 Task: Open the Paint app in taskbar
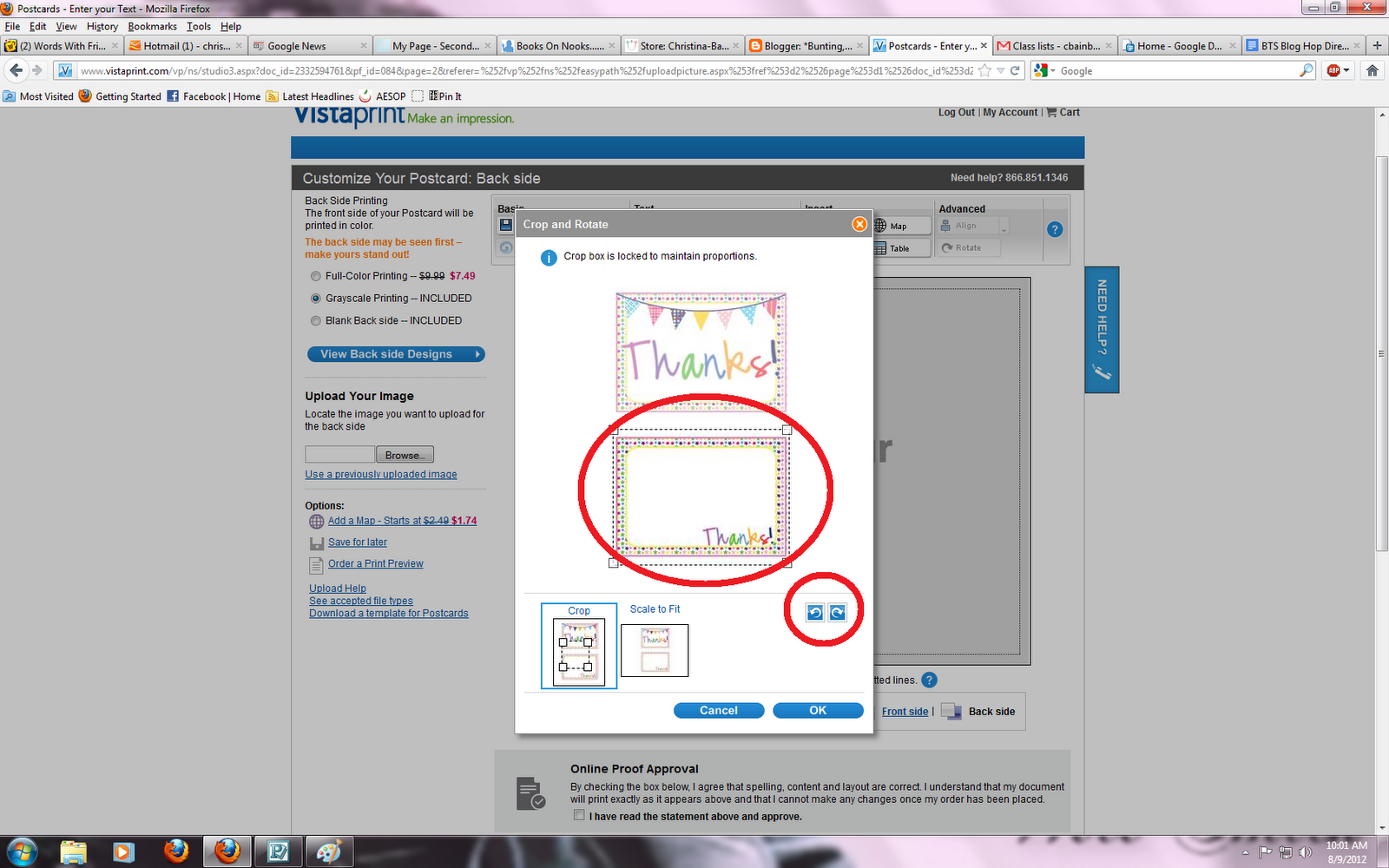(x=329, y=852)
